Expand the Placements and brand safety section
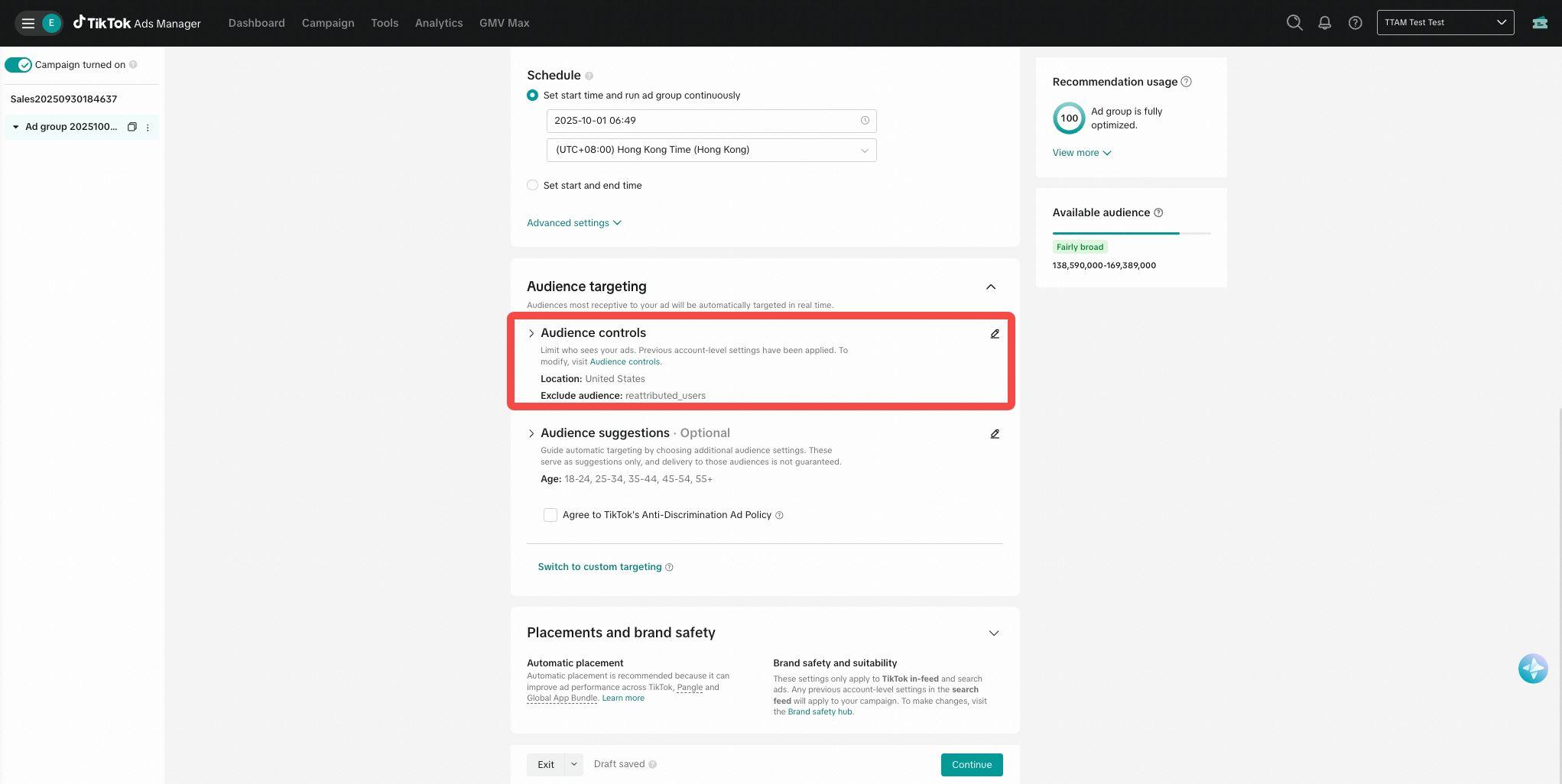 point(993,633)
